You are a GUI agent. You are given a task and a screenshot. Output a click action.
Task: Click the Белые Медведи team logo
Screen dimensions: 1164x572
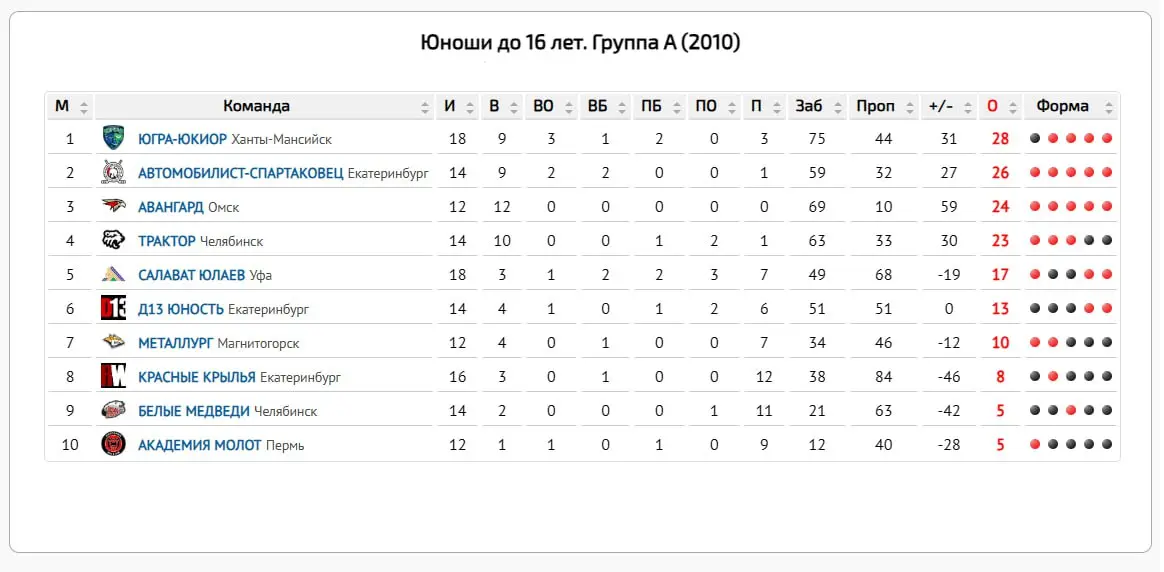coord(113,410)
